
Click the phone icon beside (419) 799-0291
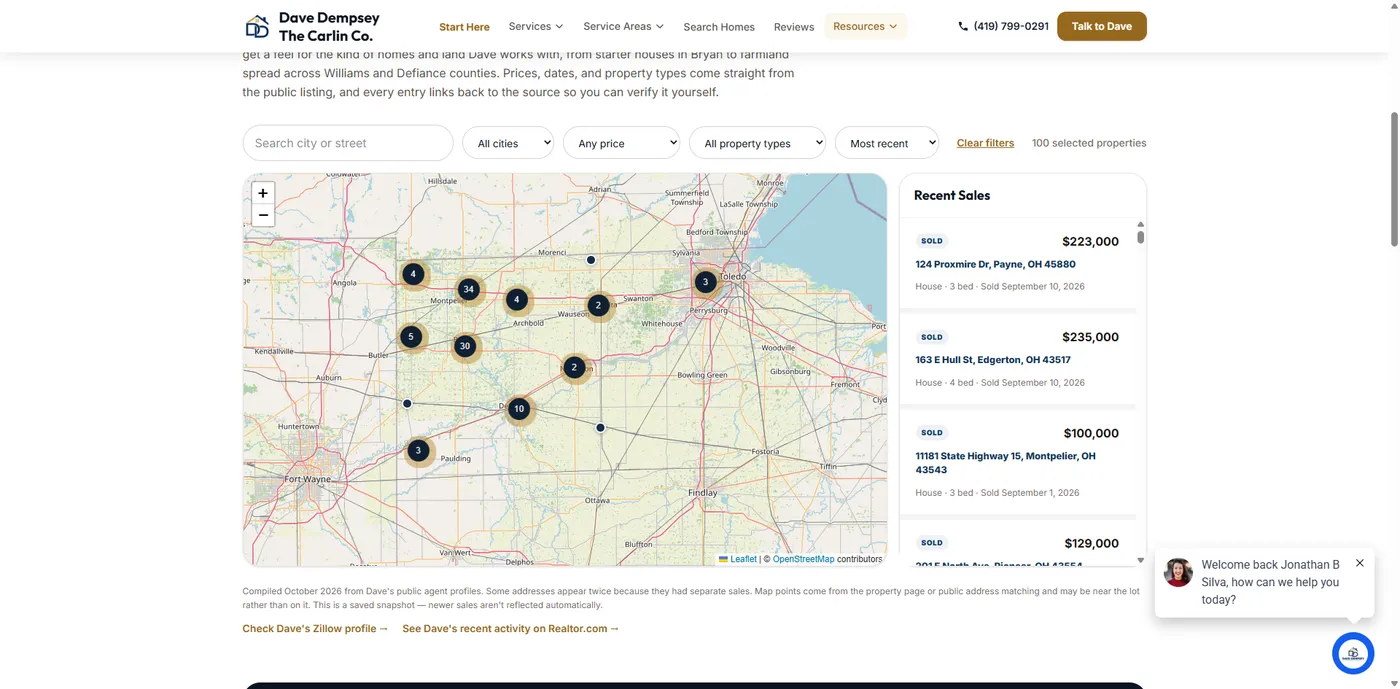click(963, 26)
